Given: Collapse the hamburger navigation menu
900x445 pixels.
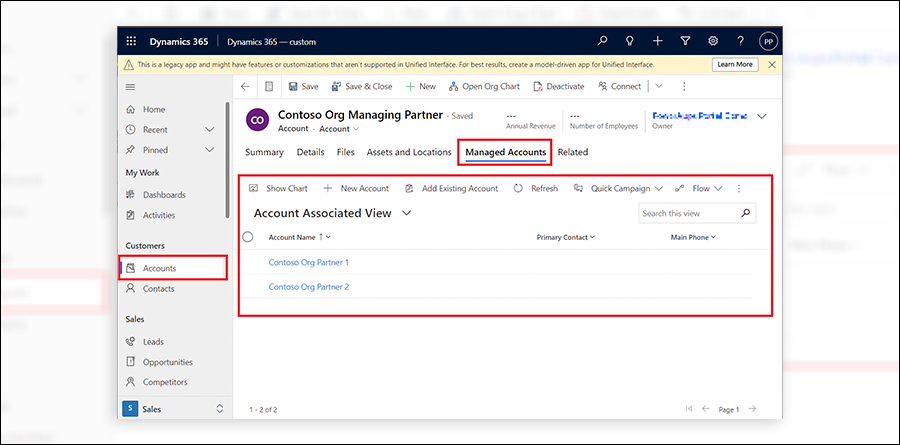Looking at the screenshot, I should (x=130, y=87).
